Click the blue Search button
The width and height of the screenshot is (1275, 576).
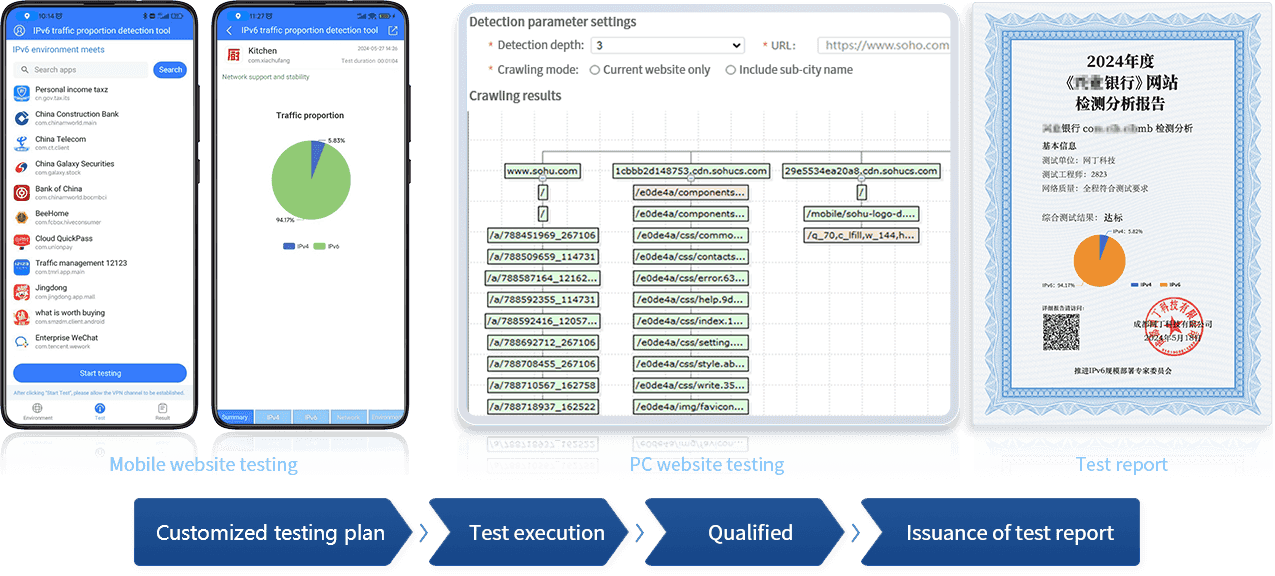[170, 70]
